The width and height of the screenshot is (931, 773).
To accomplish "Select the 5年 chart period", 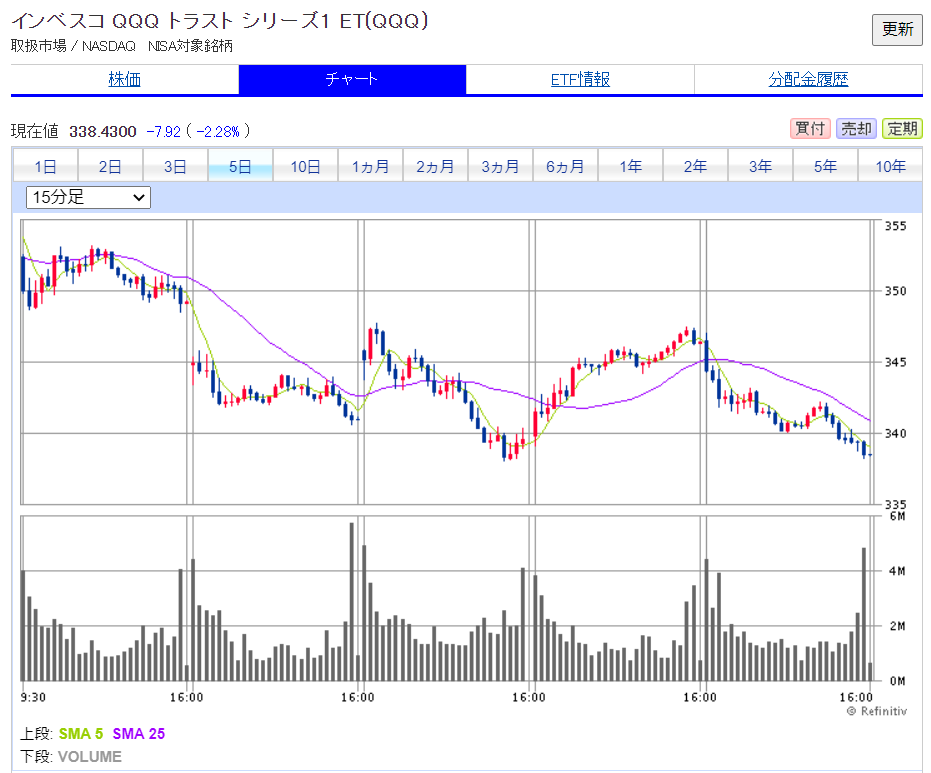I will click(x=825, y=166).
